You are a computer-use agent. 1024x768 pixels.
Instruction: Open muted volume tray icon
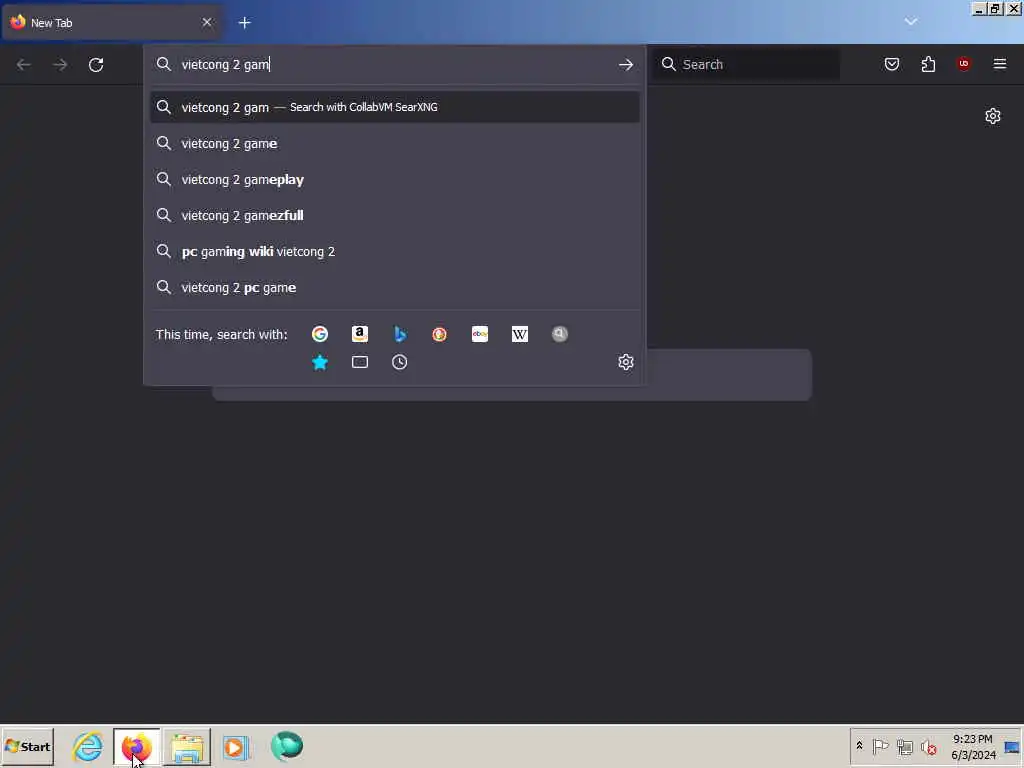click(928, 746)
